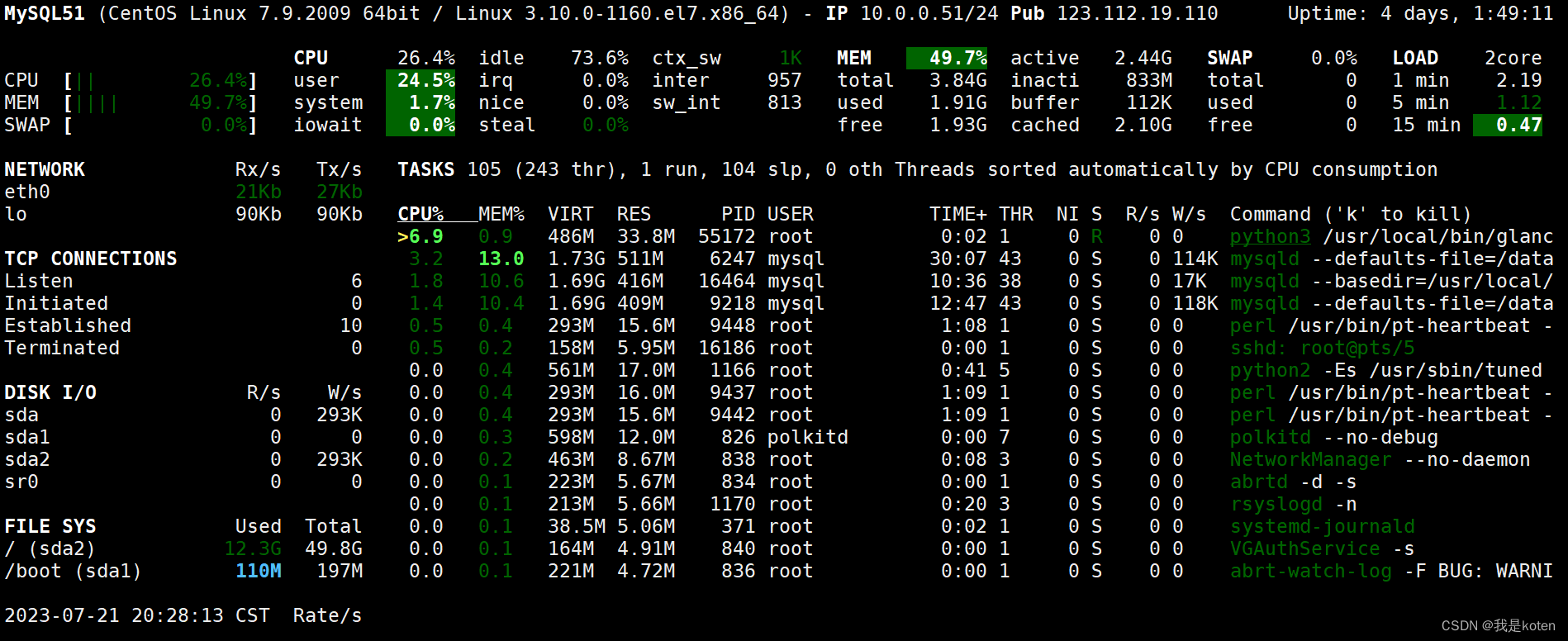Click the TCP CONNECTIONS heading
This screenshot has width=1568, height=641.
(x=91, y=259)
